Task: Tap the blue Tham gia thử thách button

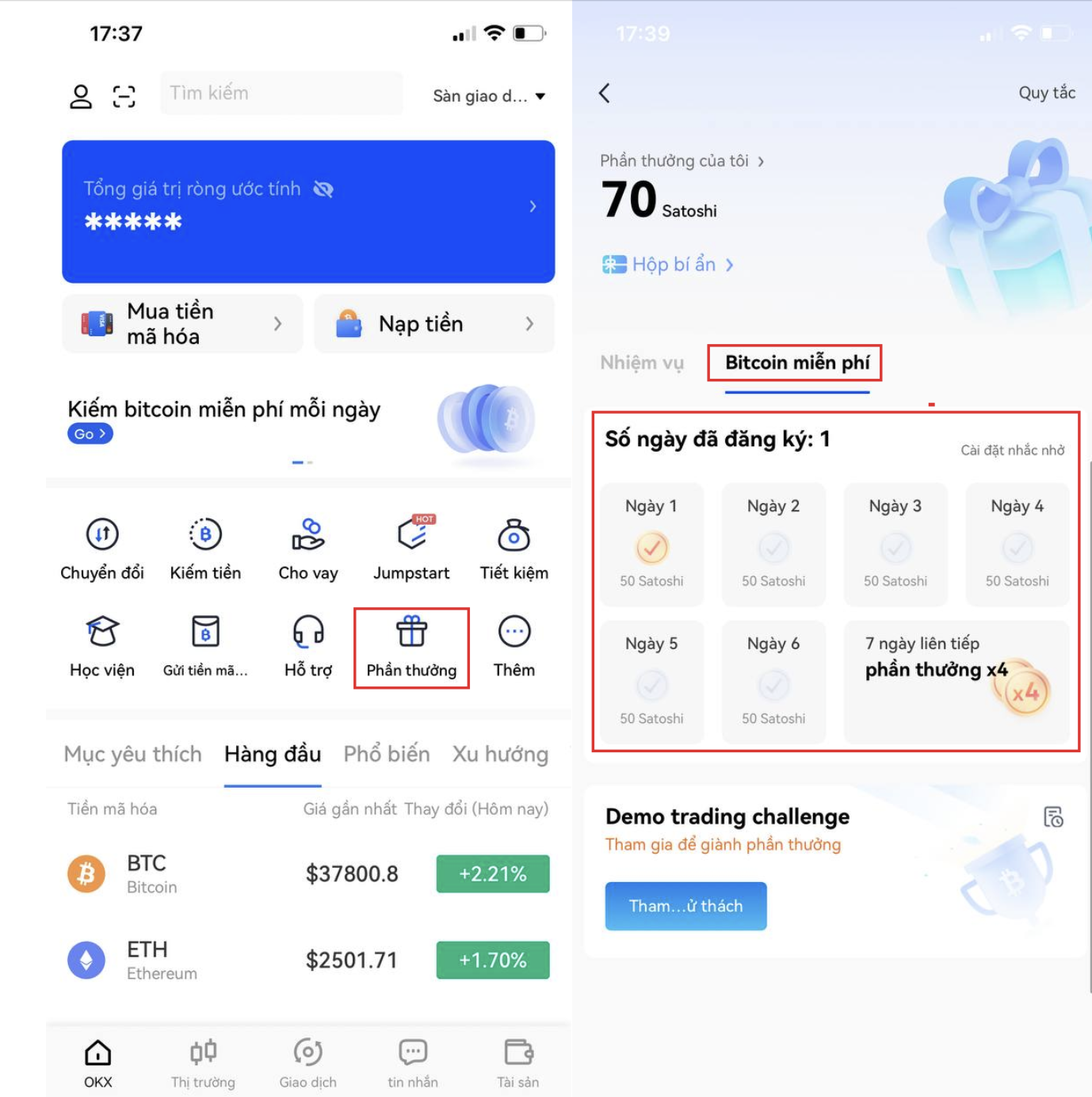Action: point(686,906)
